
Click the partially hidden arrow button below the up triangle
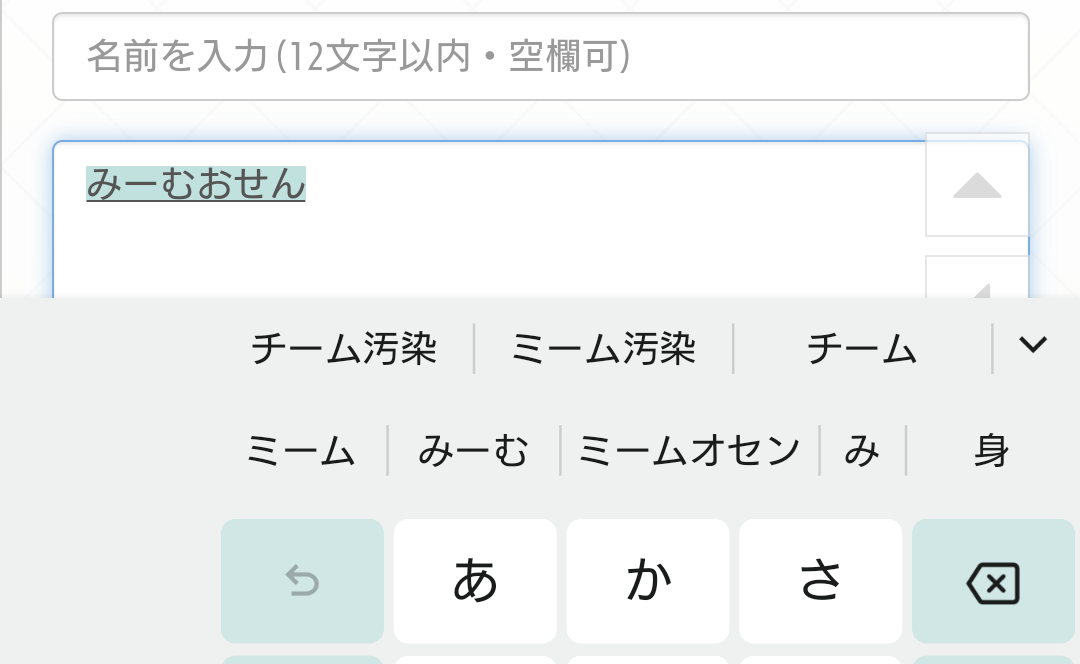click(x=977, y=278)
